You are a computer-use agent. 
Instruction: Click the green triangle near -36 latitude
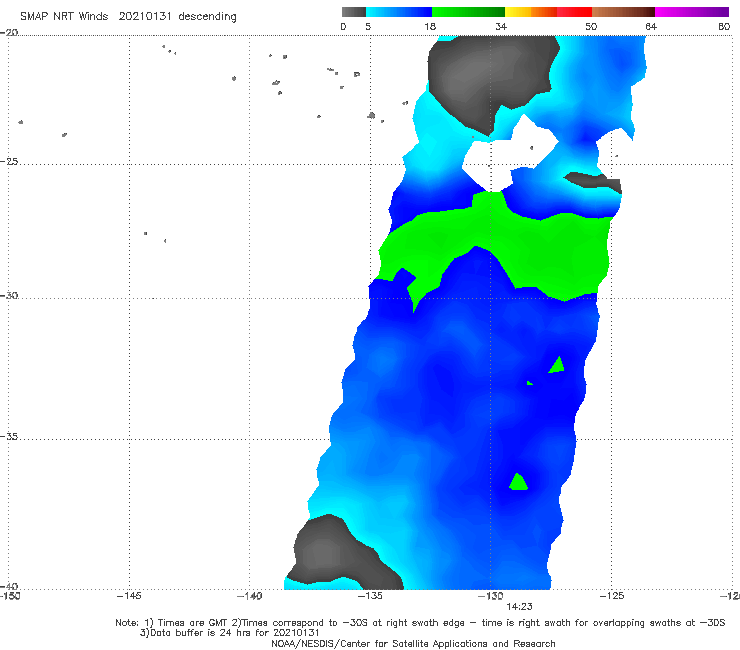point(518,482)
